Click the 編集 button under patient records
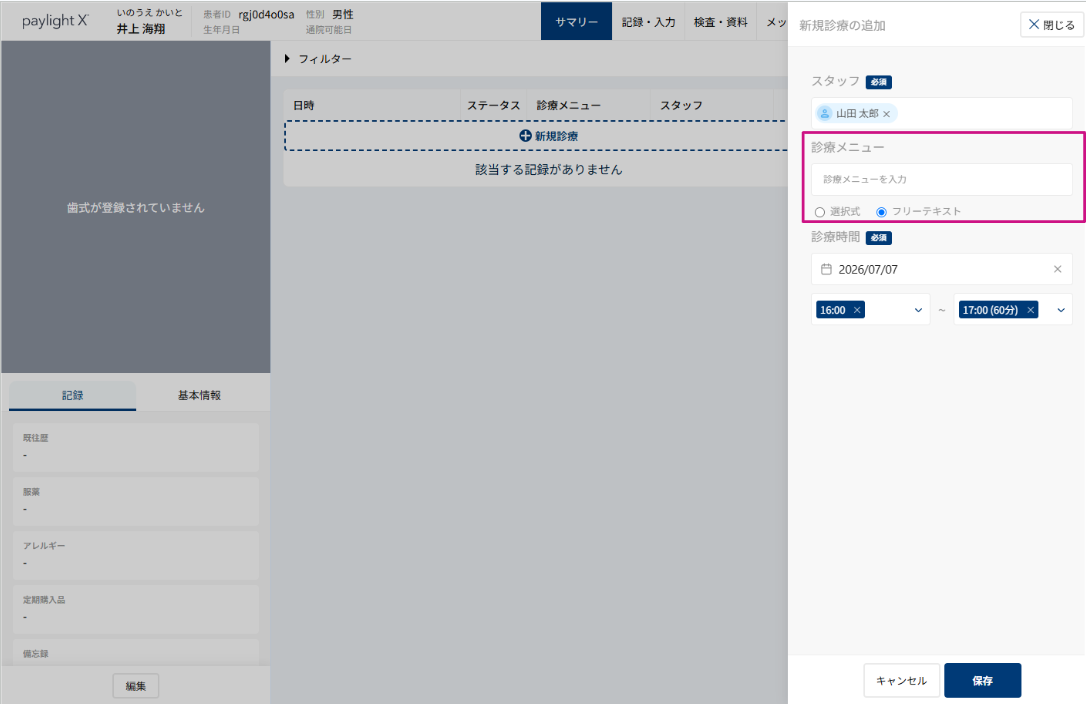The height and width of the screenshot is (704, 1086). tap(136, 686)
